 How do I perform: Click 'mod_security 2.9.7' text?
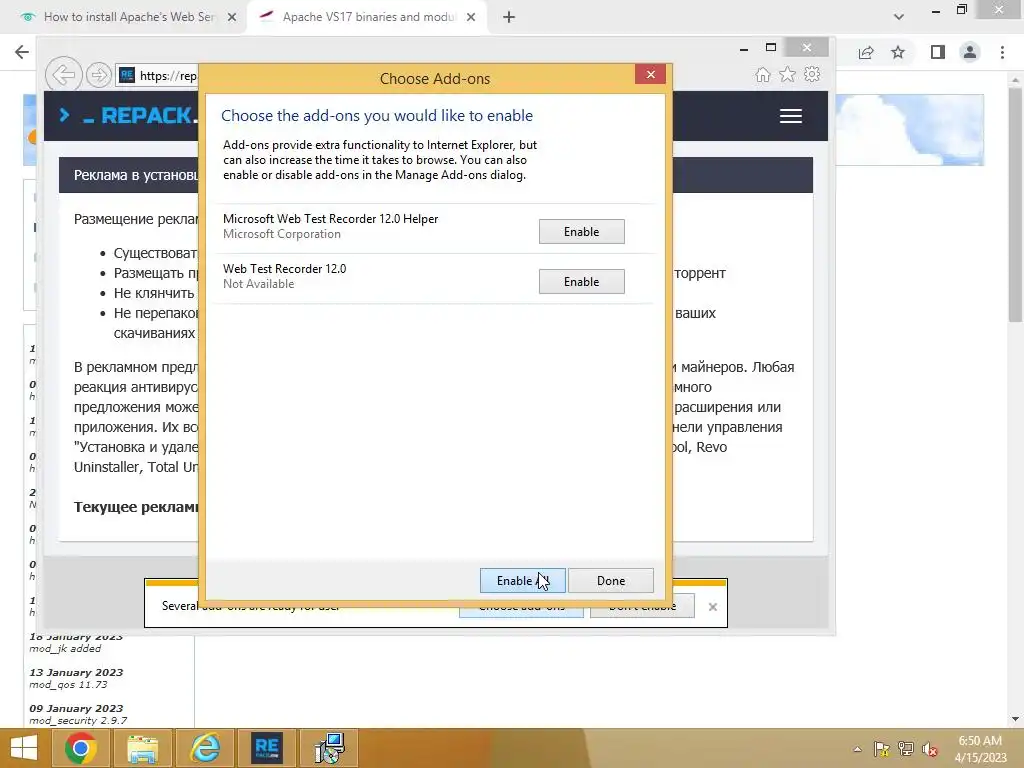pyautogui.click(x=78, y=720)
